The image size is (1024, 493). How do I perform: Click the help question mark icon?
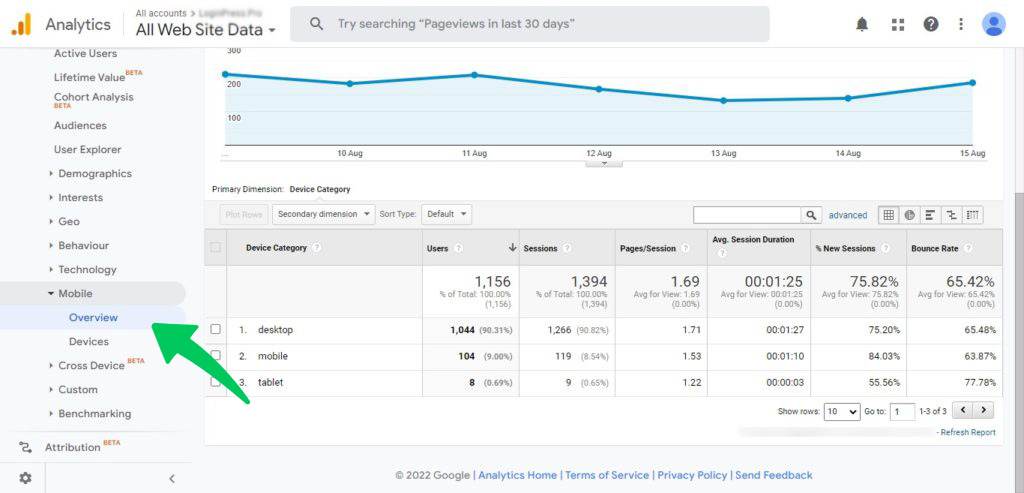click(x=930, y=24)
